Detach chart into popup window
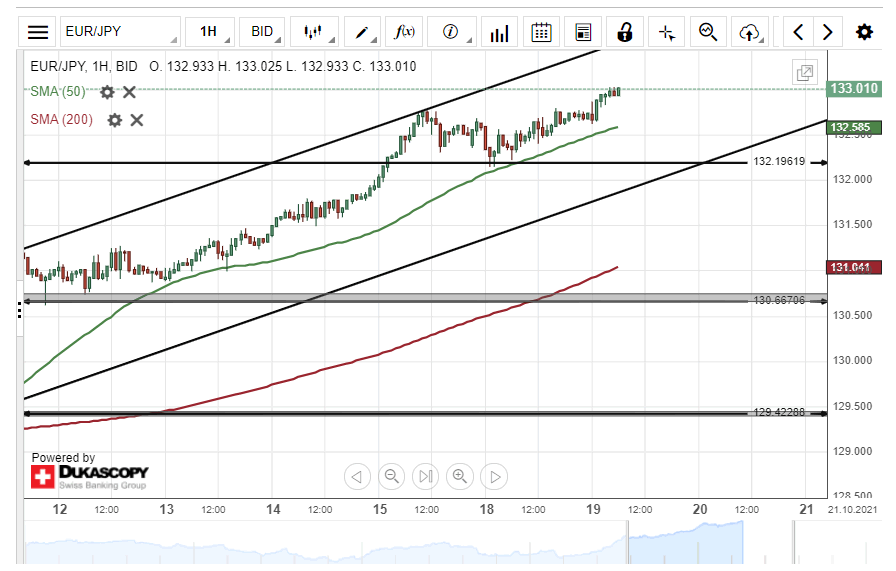The image size is (896, 571). (x=804, y=72)
